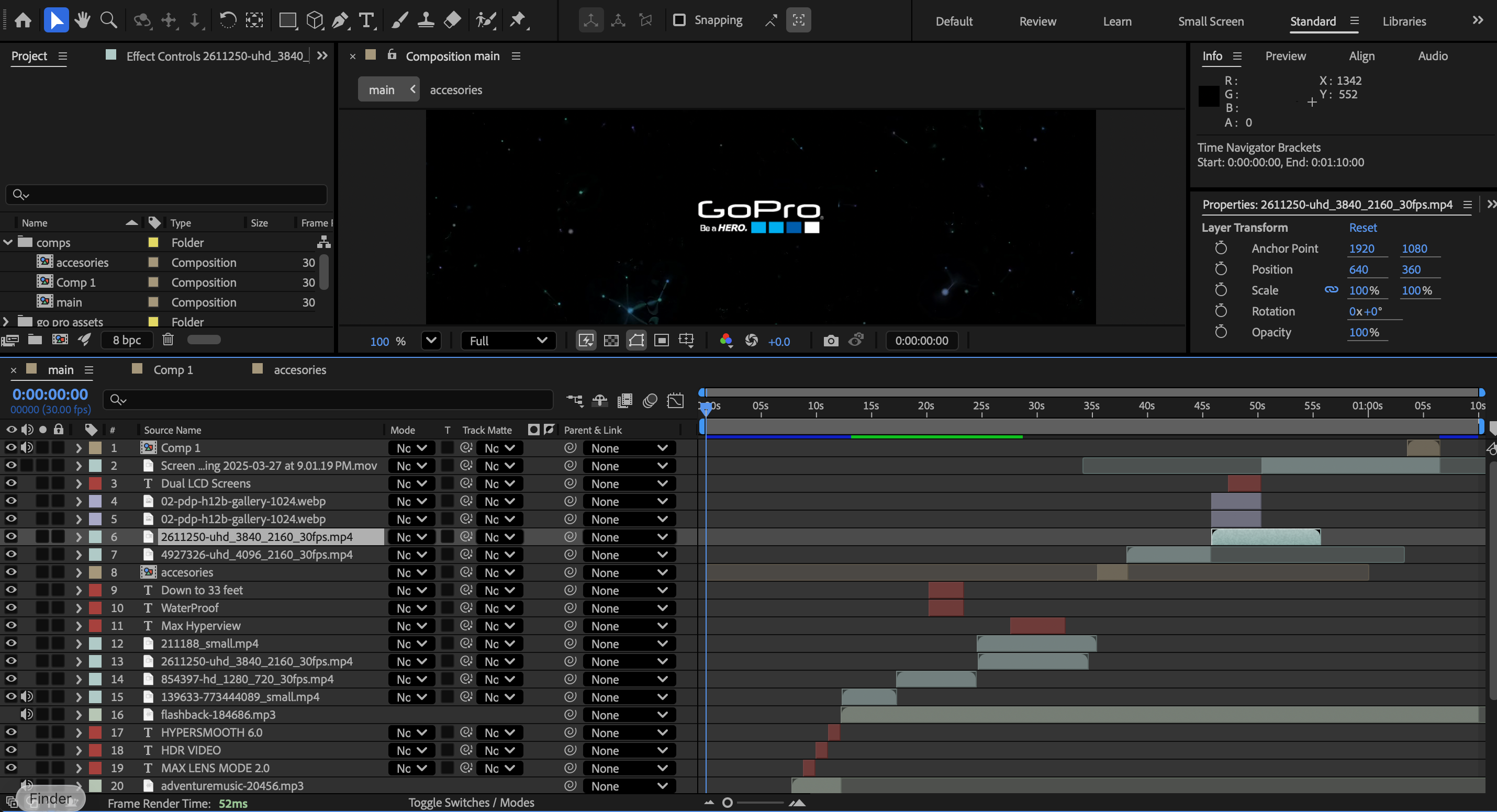Collapse the comps folder in the Project panel
The width and height of the screenshot is (1497, 812).
tap(8, 242)
